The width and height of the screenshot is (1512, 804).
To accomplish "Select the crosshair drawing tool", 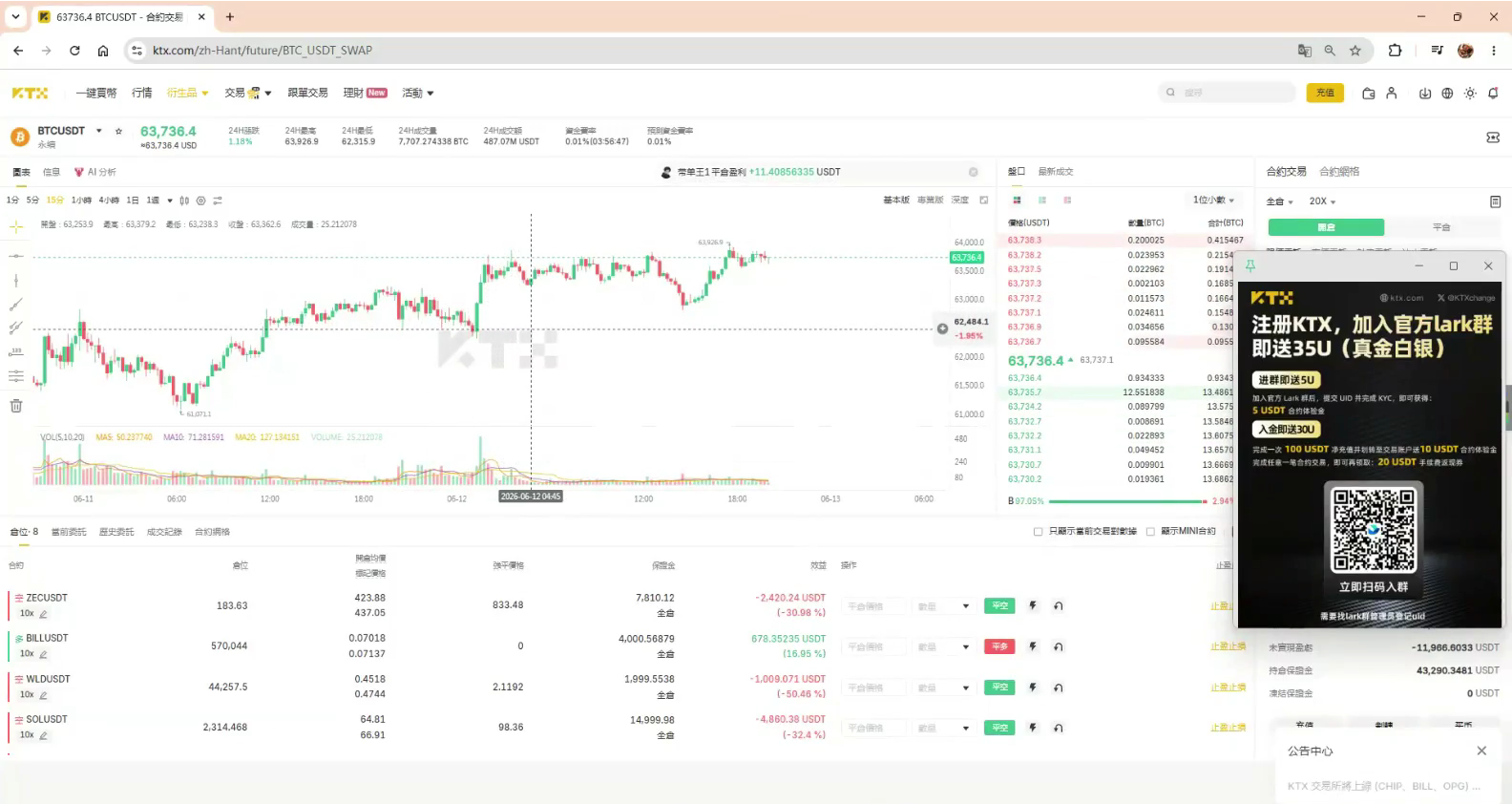I will point(16,226).
